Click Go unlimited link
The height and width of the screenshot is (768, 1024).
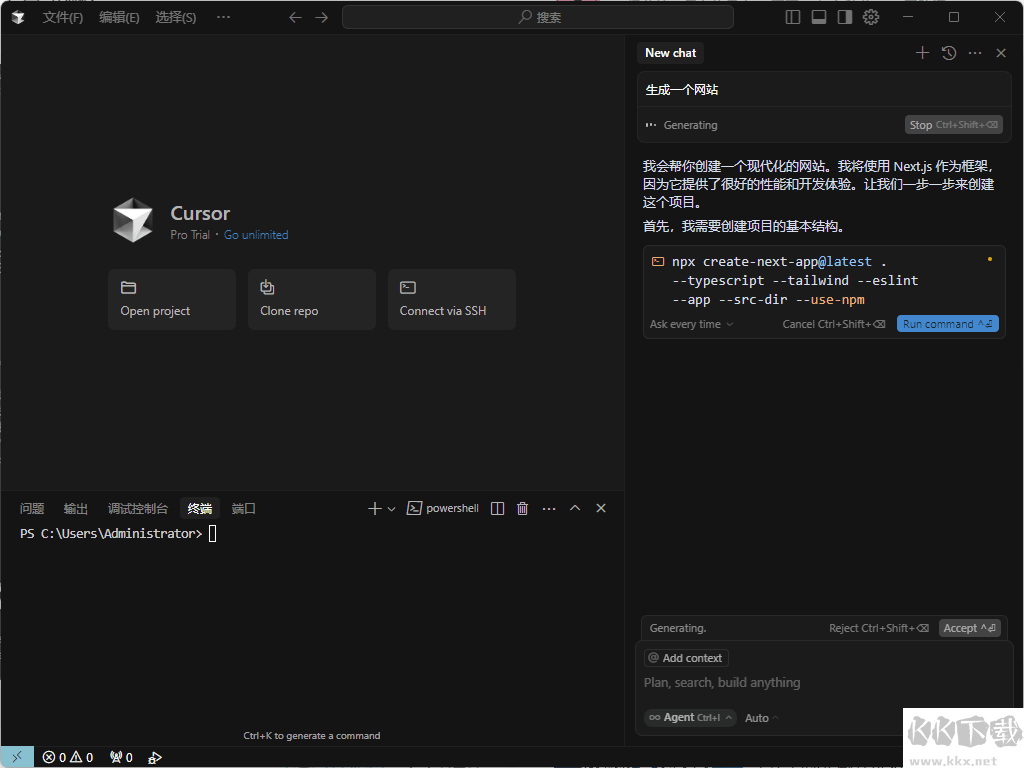pos(256,234)
